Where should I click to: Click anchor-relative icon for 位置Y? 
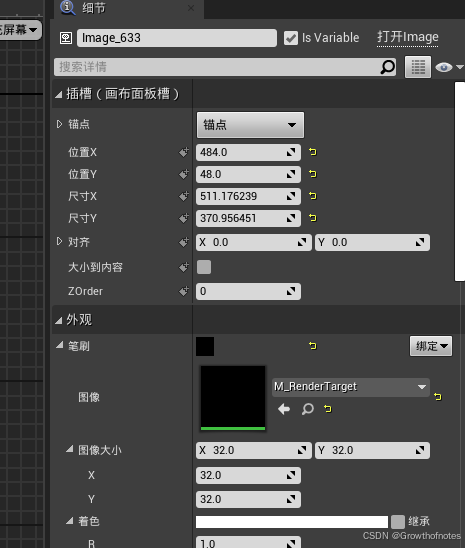tap(184, 174)
